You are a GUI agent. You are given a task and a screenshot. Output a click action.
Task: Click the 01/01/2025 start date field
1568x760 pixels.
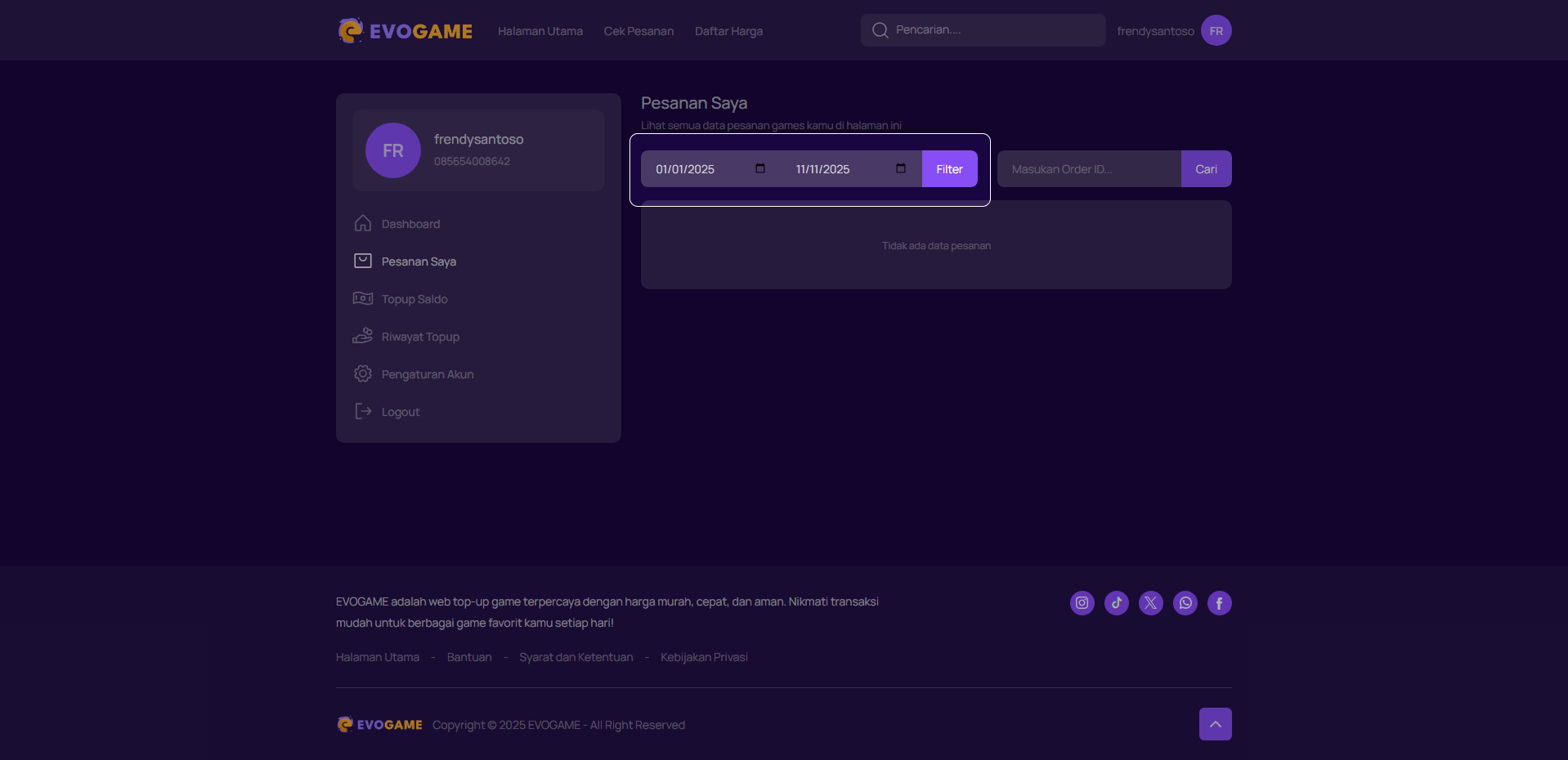(711, 169)
